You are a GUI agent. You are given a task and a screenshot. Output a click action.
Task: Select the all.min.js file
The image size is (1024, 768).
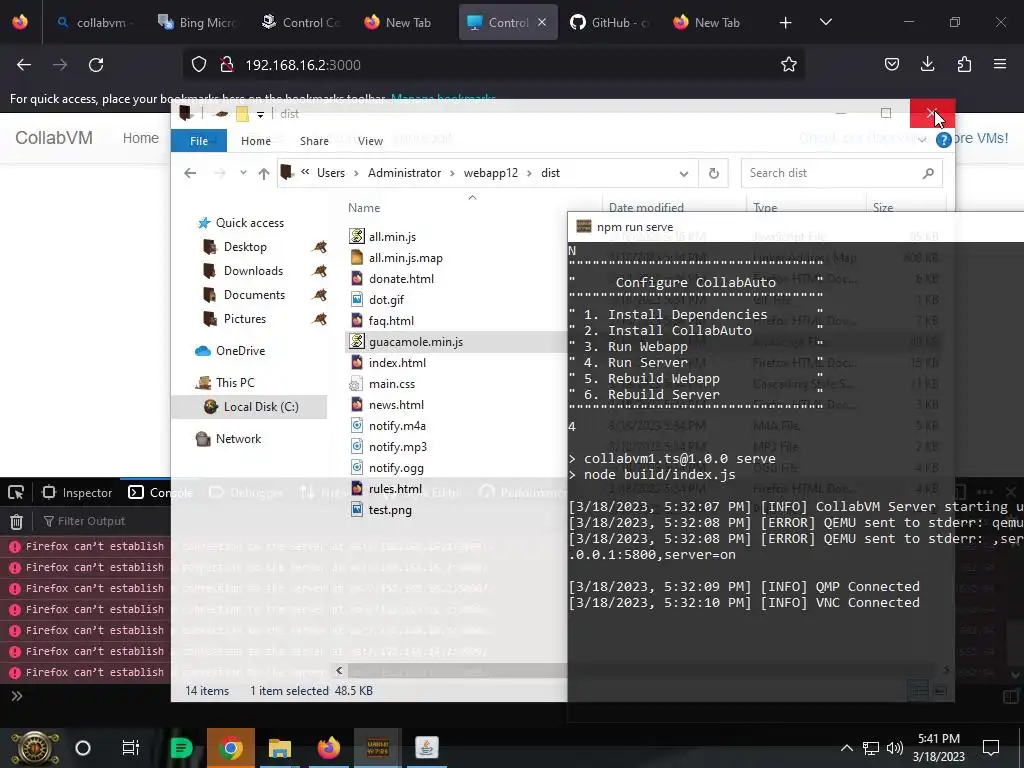click(392, 237)
